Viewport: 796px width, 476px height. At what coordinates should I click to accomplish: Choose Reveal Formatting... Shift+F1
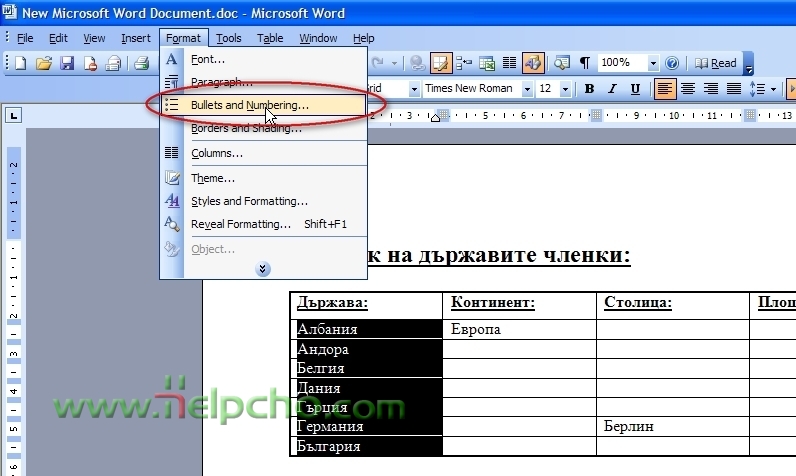point(263,224)
